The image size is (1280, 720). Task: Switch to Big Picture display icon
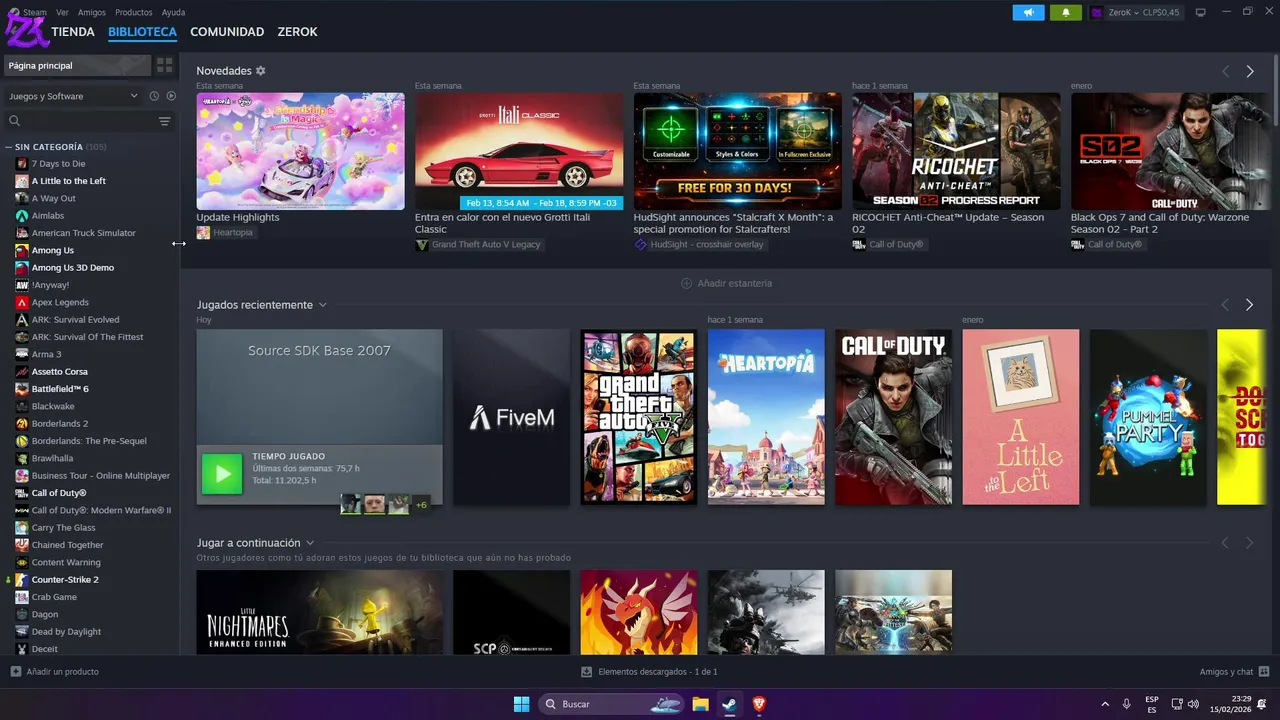point(1201,12)
